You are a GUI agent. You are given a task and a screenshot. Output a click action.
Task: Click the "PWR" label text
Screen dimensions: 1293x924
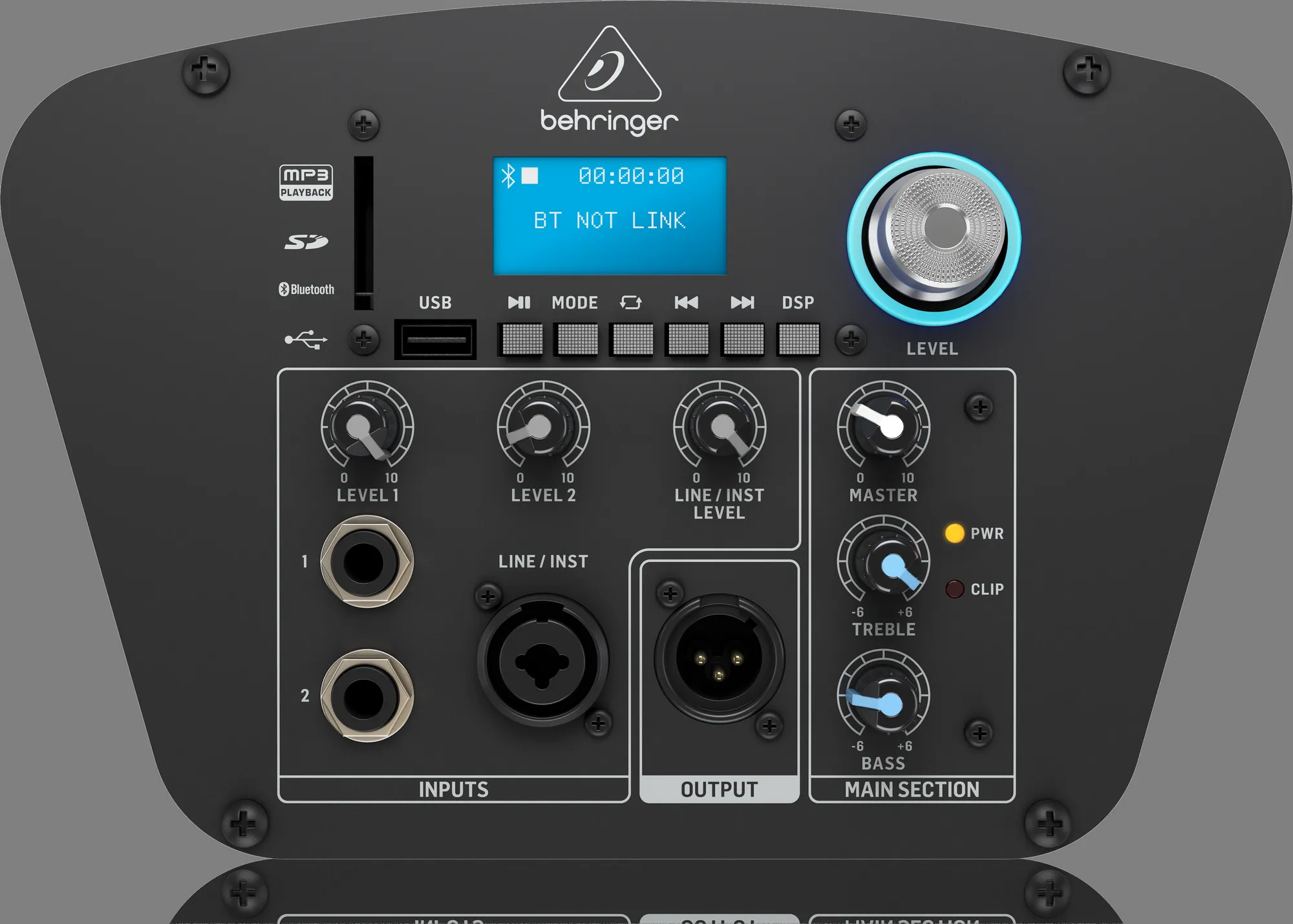(987, 533)
